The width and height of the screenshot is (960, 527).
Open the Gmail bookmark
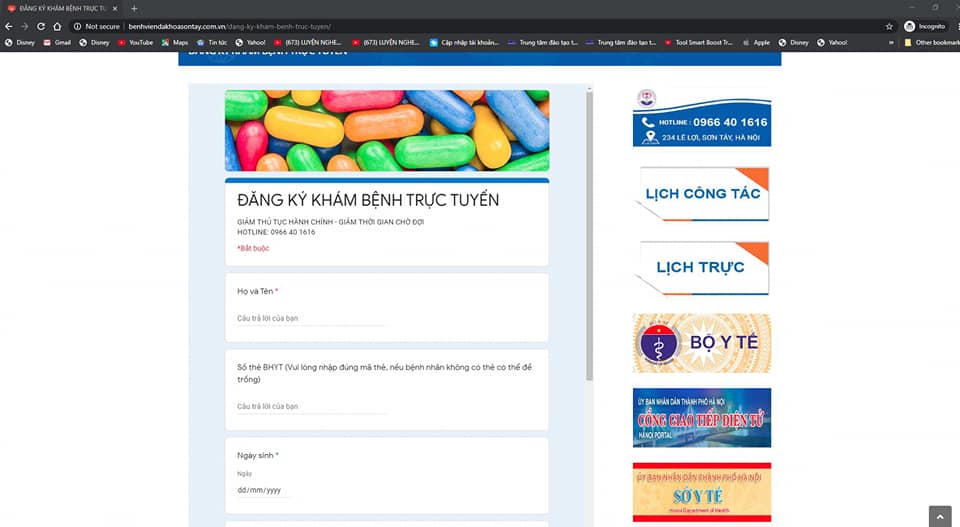(56, 42)
